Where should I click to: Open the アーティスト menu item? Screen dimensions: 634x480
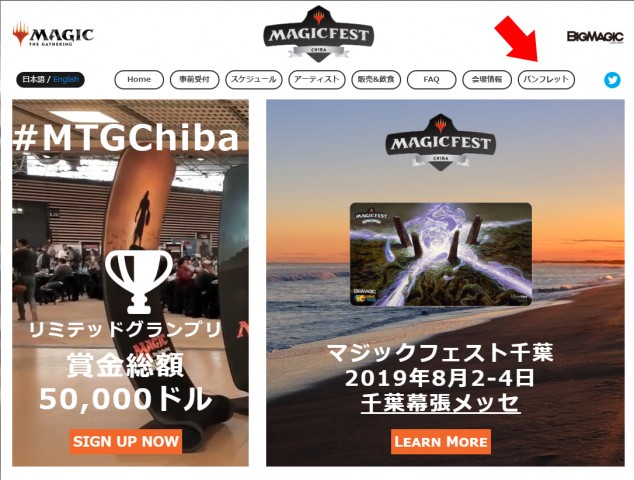click(317, 80)
